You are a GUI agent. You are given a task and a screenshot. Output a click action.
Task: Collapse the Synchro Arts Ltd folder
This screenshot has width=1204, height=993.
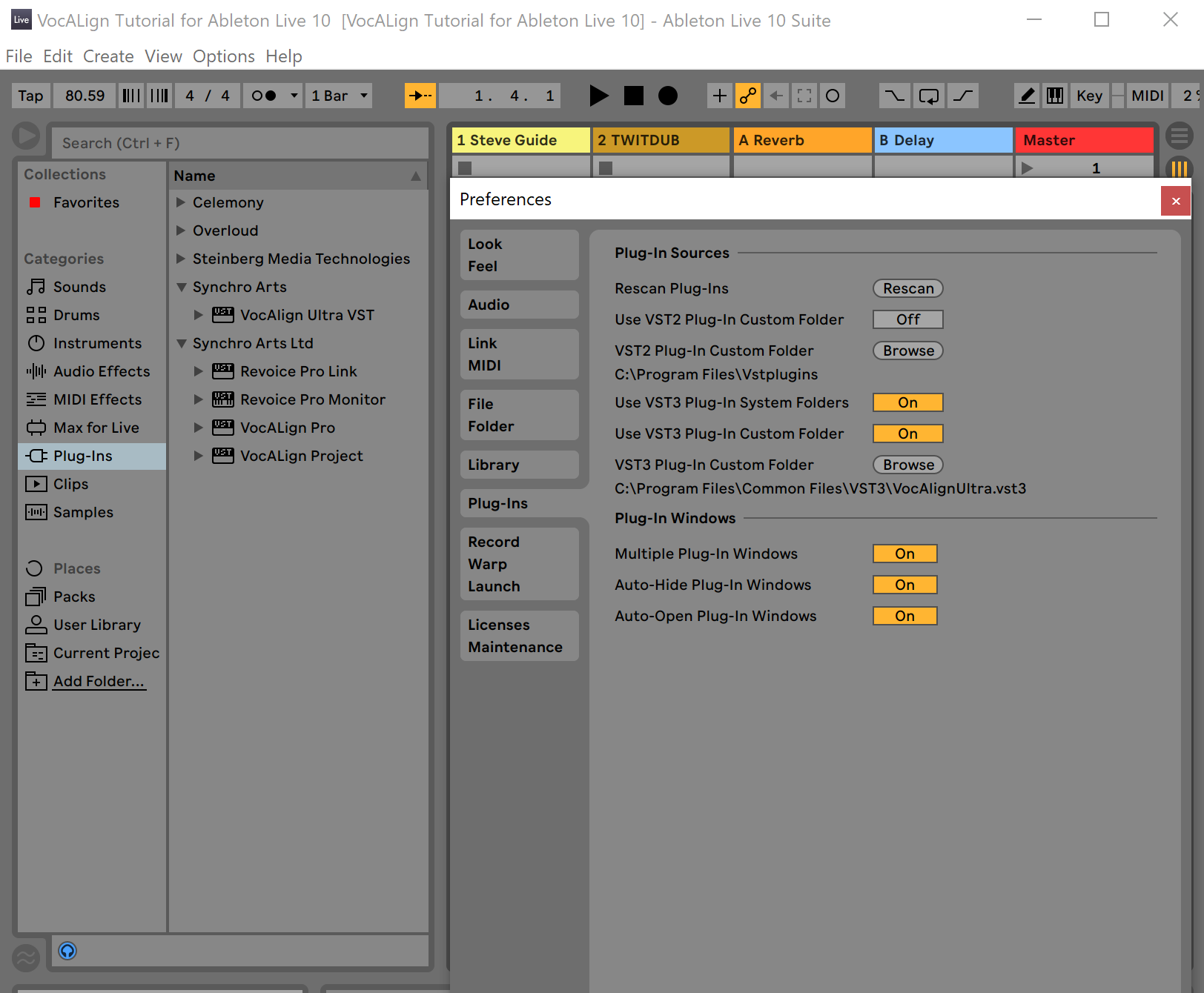pyautogui.click(x=180, y=343)
